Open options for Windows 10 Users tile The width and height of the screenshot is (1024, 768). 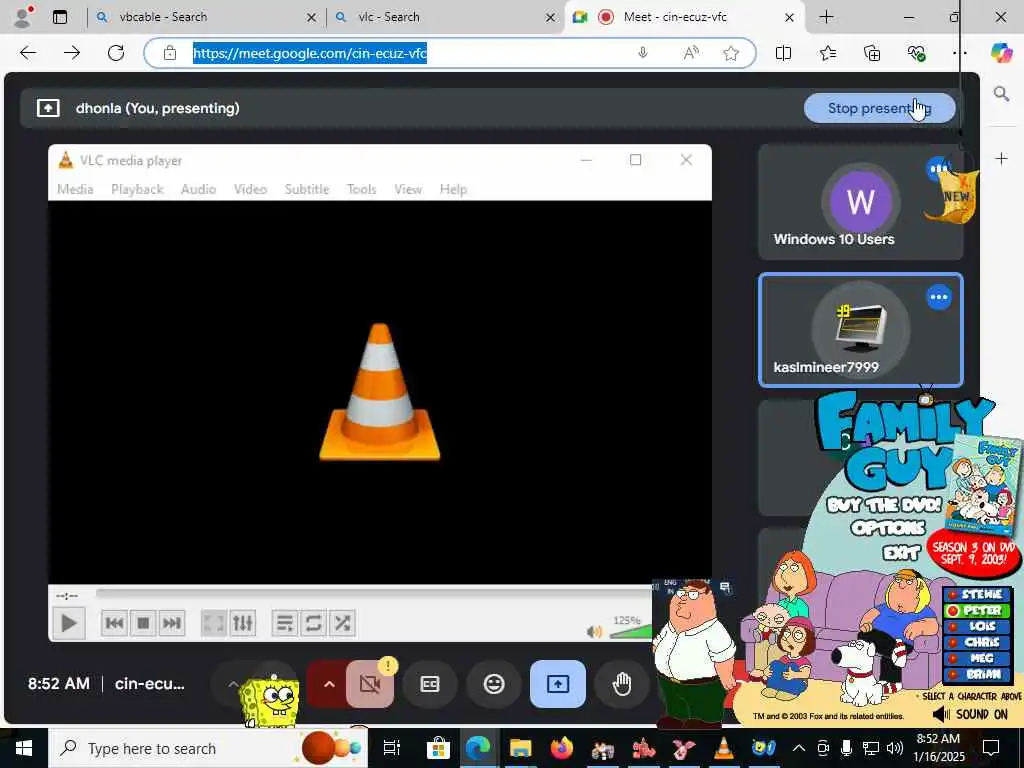pos(938,168)
